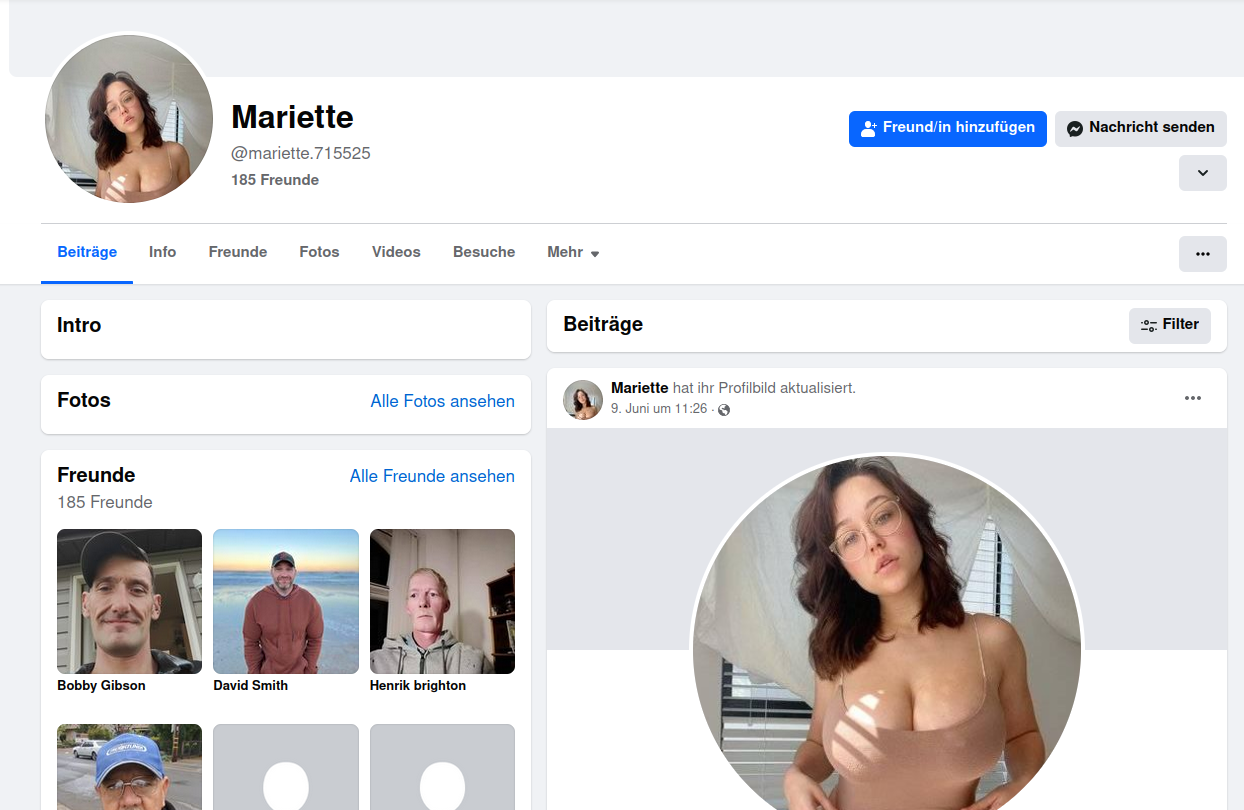Image resolution: width=1244 pixels, height=810 pixels.
Task: Click Alle Fotos ansehen link
Action: tap(443, 401)
